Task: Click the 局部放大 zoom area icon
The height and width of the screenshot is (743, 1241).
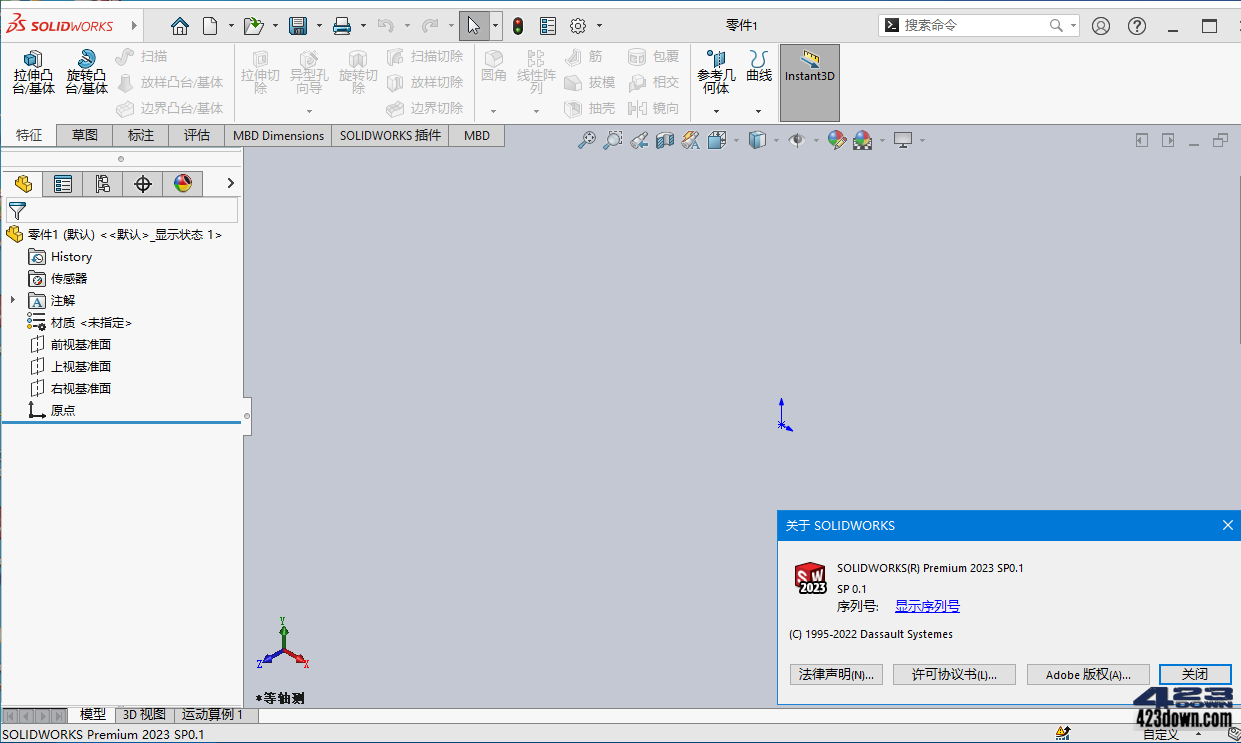Action: pyautogui.click(x=612, y=140)
